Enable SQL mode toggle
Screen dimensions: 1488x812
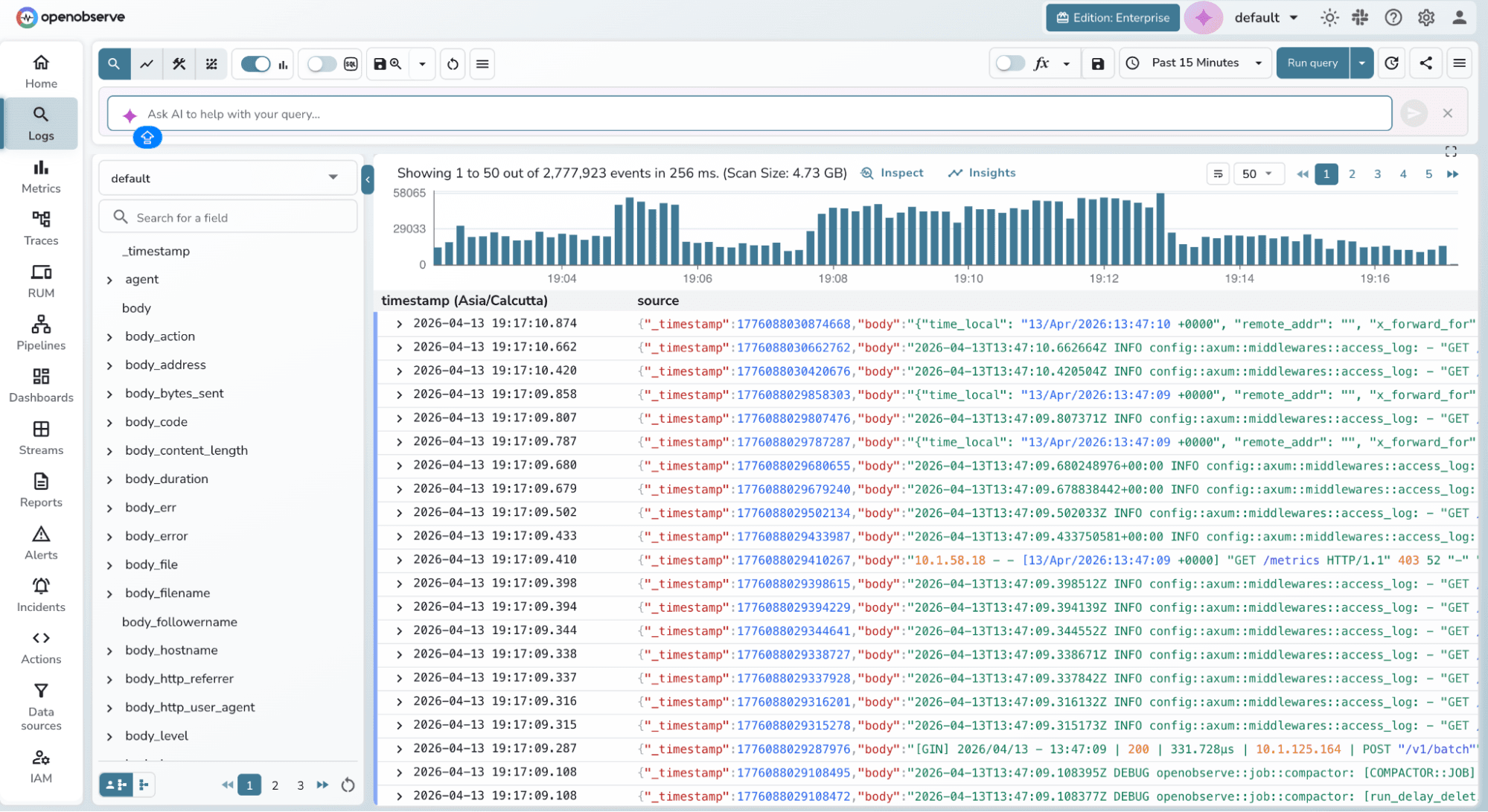[322, 64]
